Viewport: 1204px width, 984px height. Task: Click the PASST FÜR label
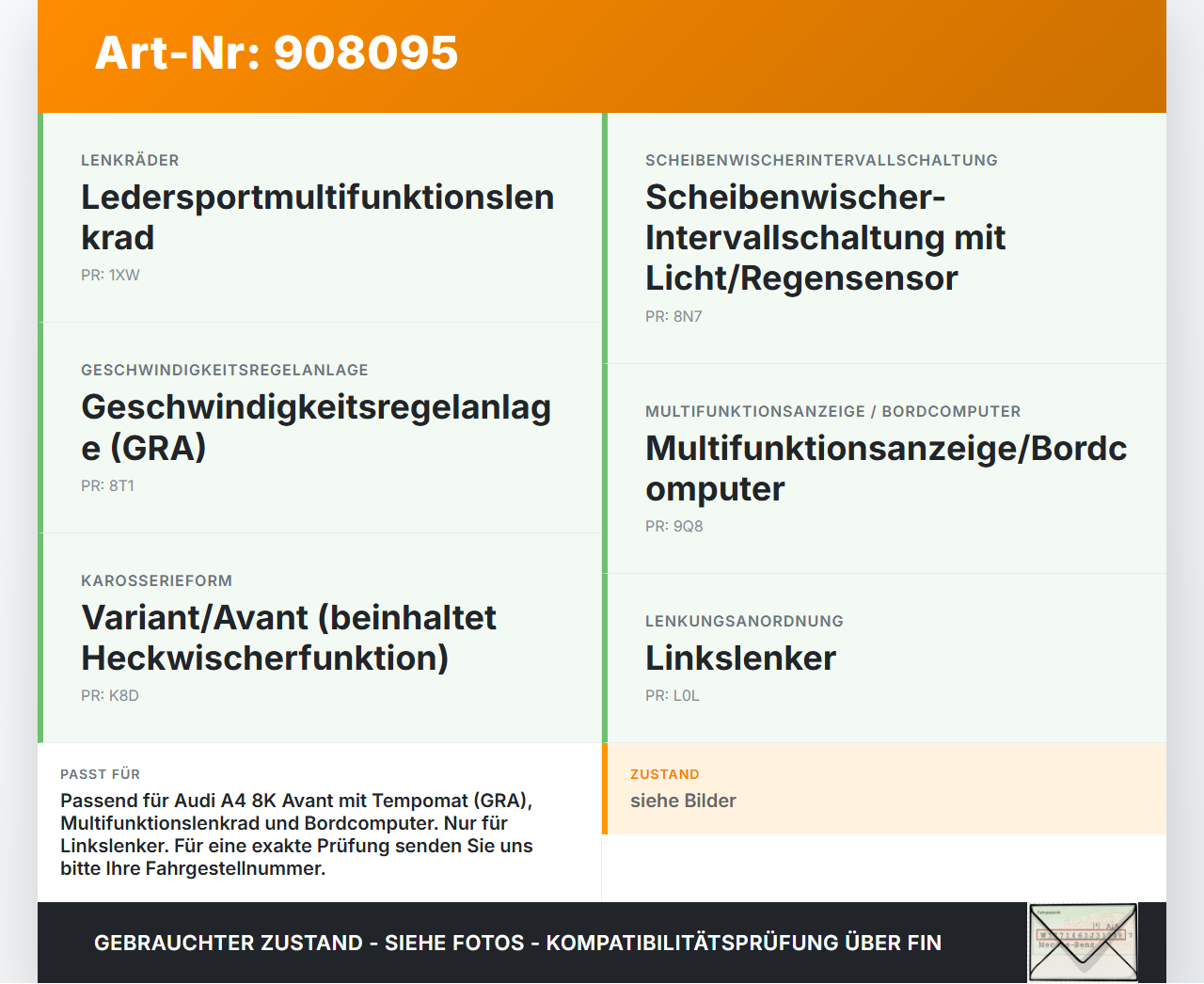pos(100,774)
